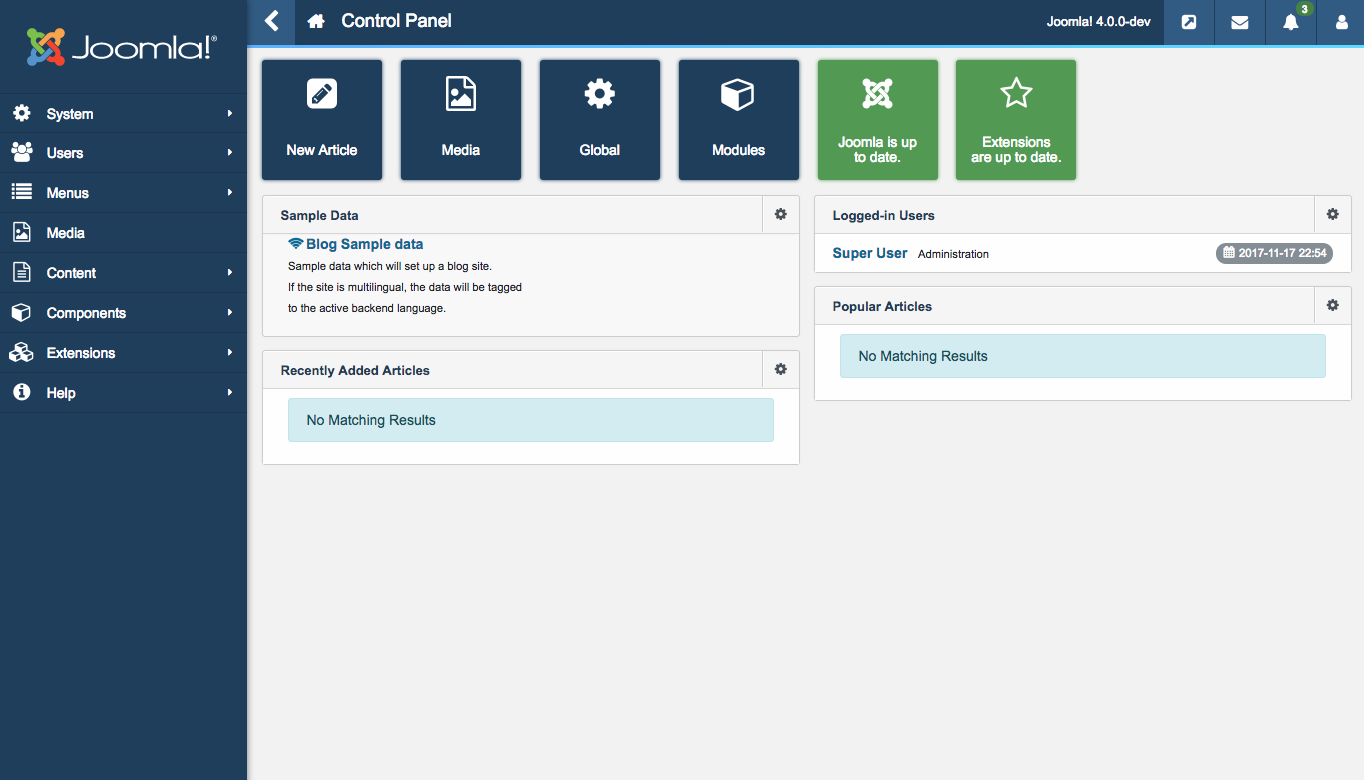Expand the Users menu arrow

click(x=230, y=153)
